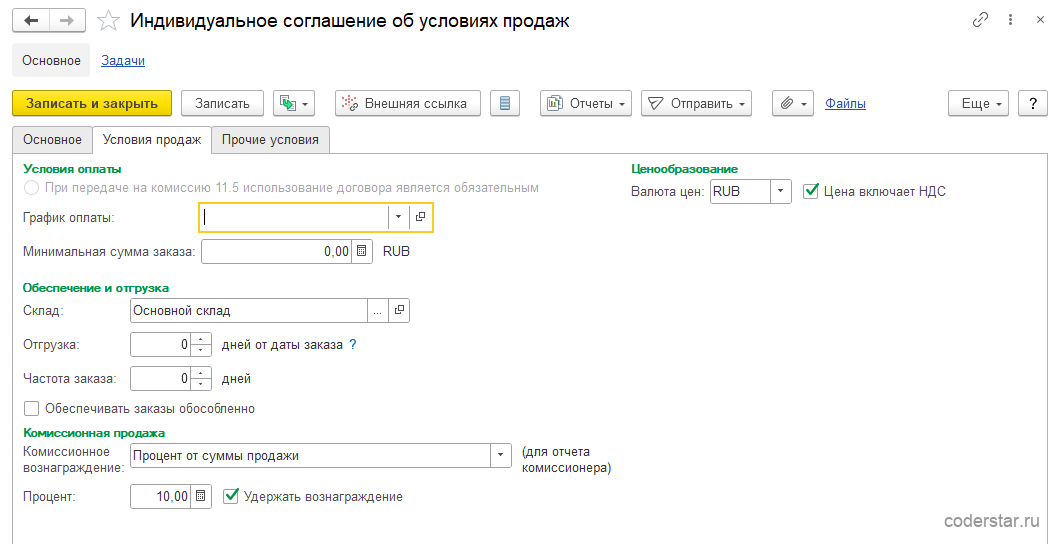The image size is (1064, 544).
Task: Enable Обеспечивать заказы обособленно checkbox
Action: click(x=31, y=408)
